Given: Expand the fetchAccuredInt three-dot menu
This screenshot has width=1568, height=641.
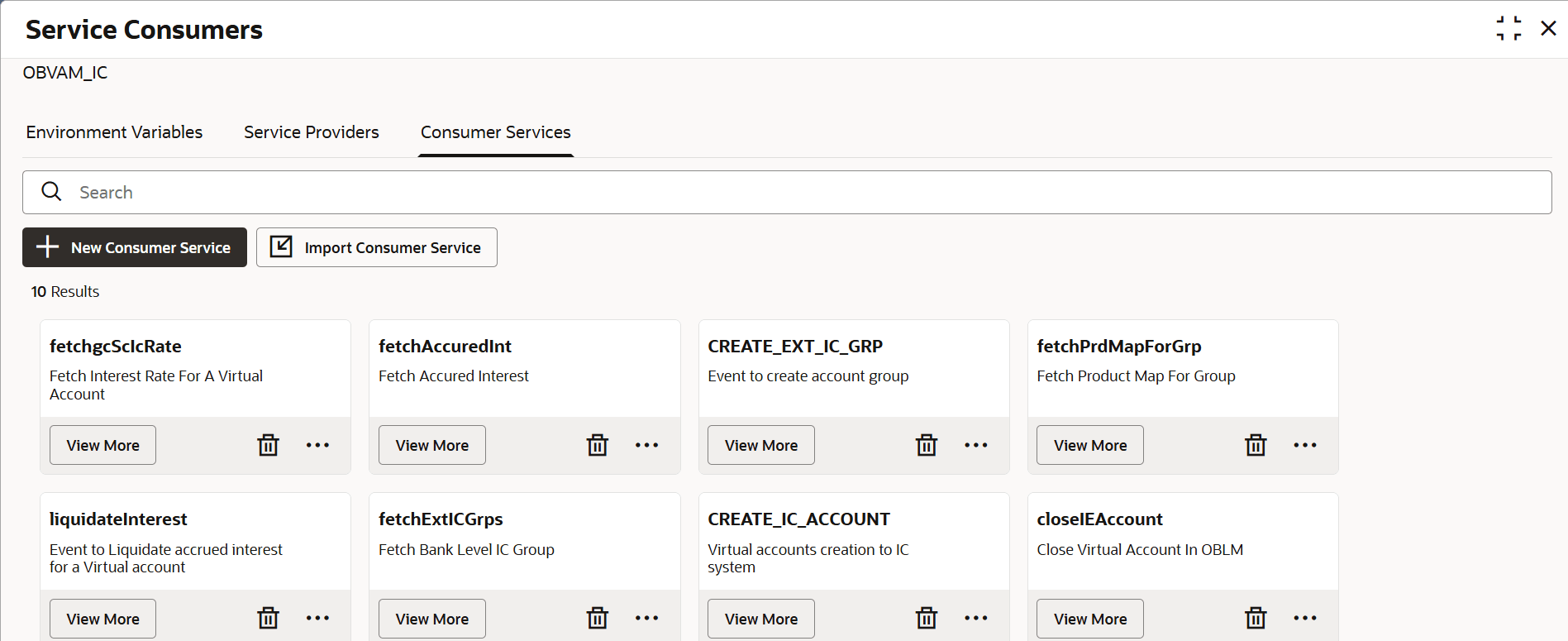Looking at the screenshot, I should click(646, 445).
